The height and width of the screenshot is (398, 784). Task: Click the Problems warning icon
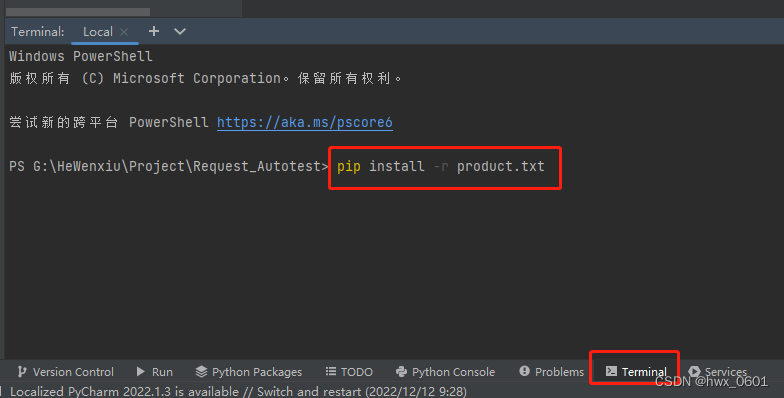coord(524,371)
